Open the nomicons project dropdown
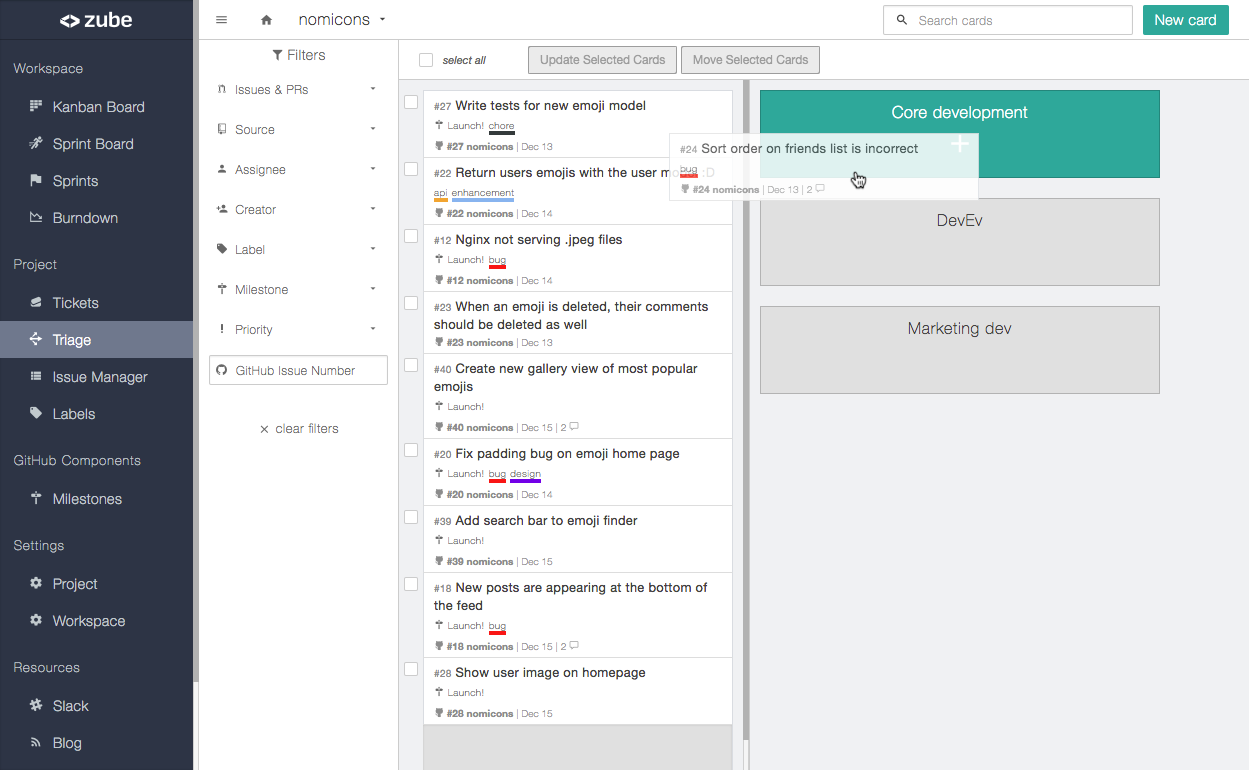The height and width of the screenshot is (770, 1249). (x=342, y=20)
